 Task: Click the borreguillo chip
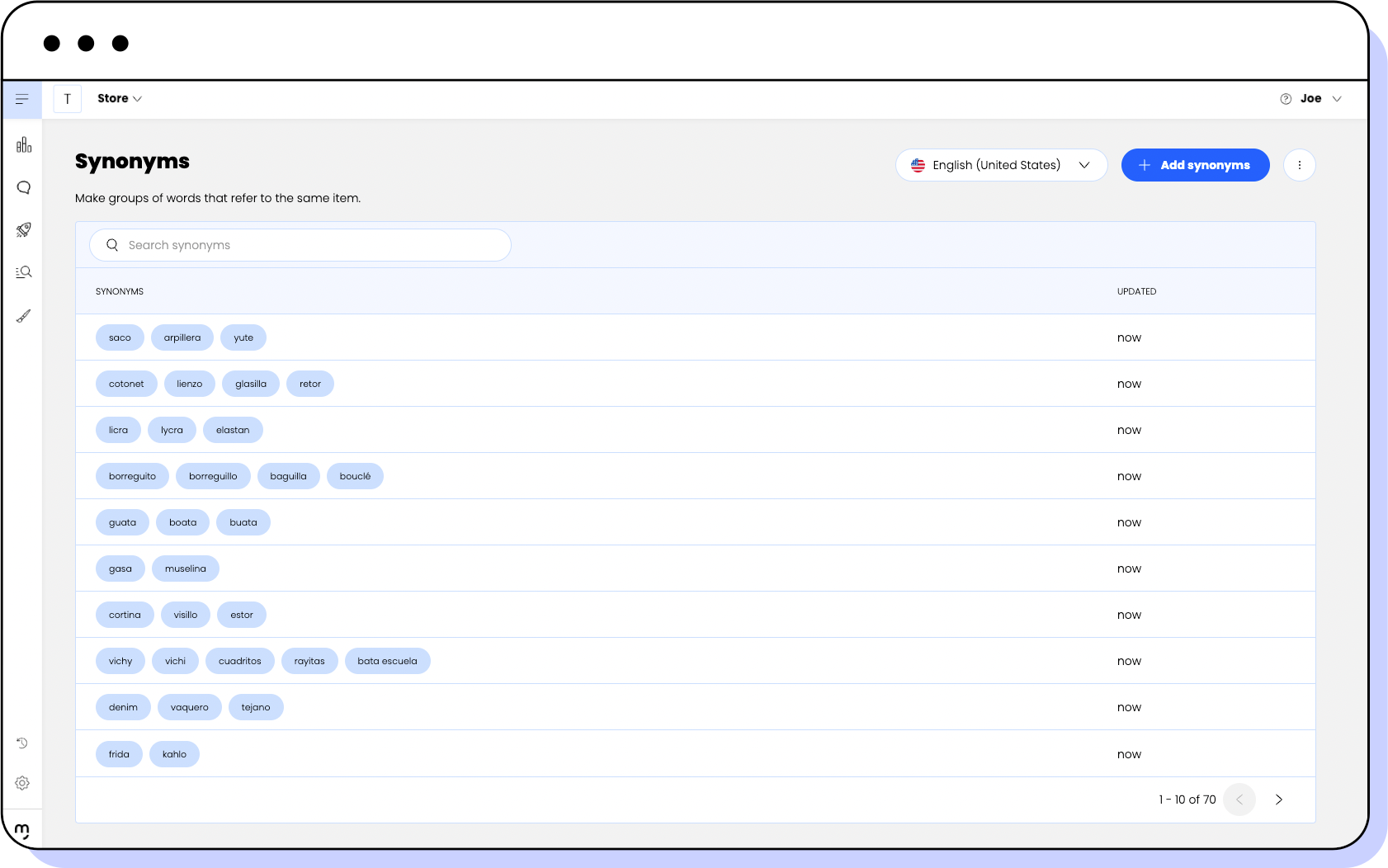(213, 476)
